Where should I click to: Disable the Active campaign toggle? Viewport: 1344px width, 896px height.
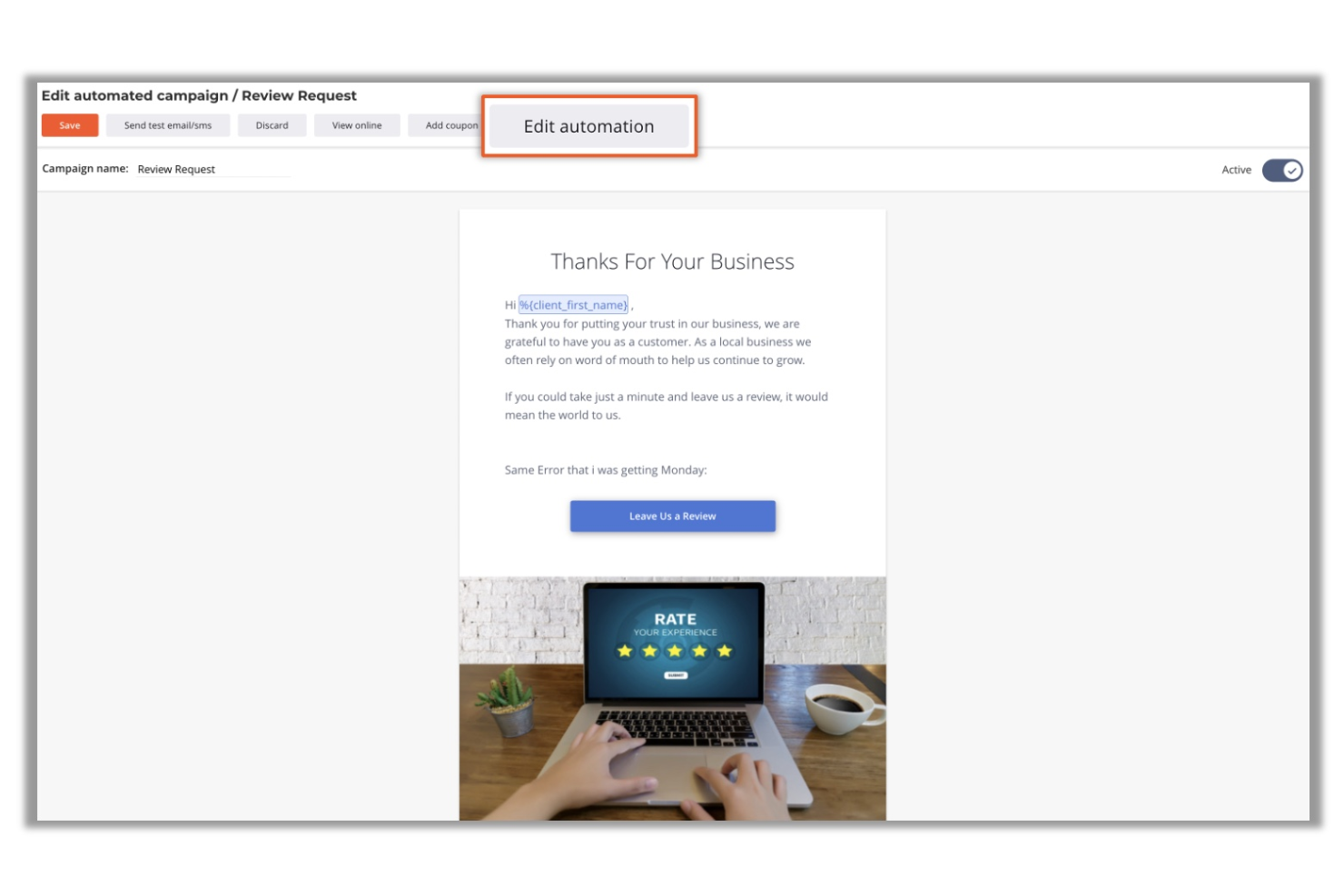[1282, 169]
